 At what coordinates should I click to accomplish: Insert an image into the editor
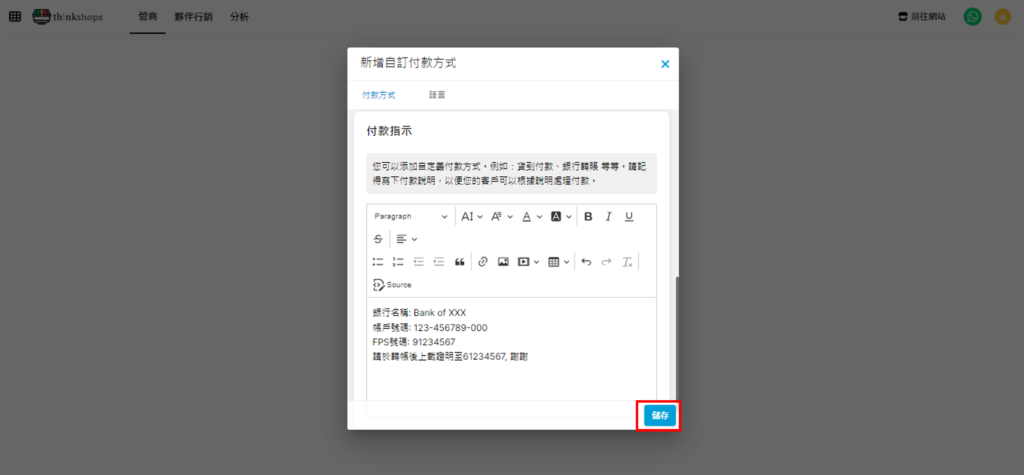pos(503,262)
